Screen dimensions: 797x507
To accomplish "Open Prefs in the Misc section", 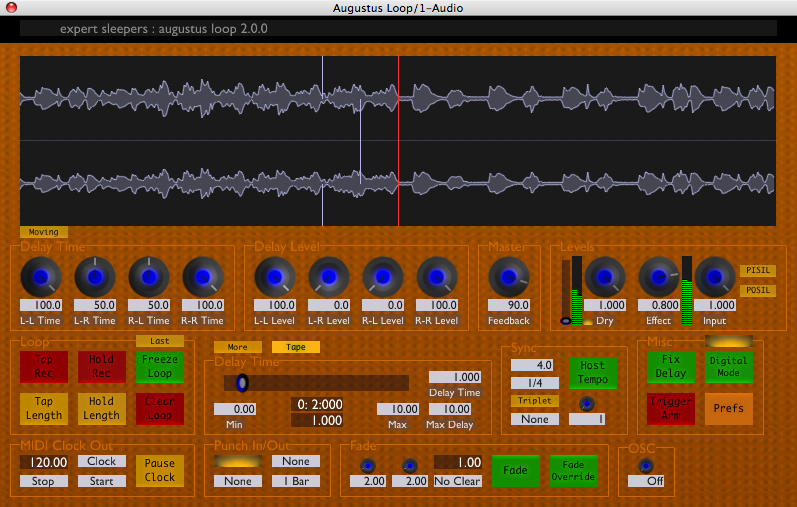I will click(728, 408).
